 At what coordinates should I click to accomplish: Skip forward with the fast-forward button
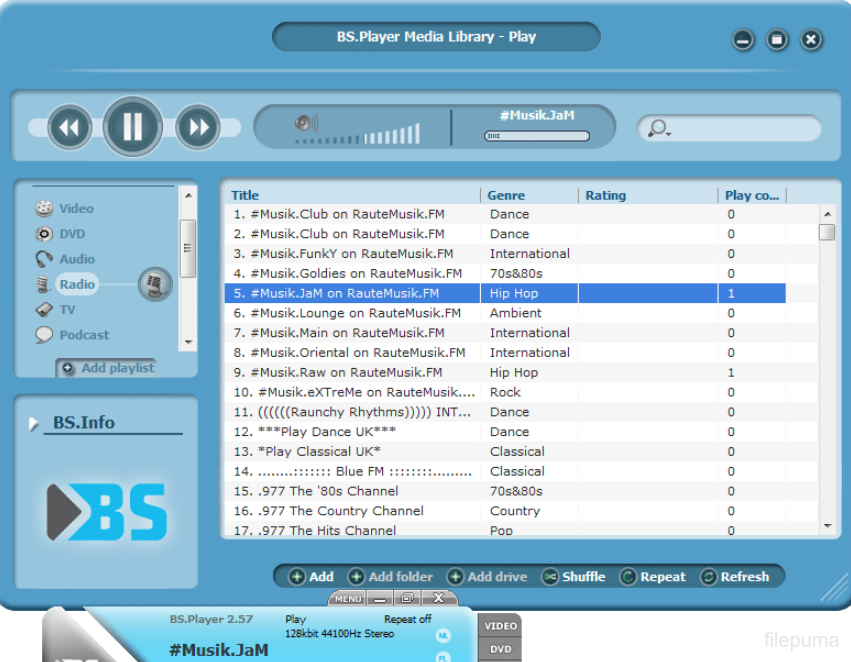[x=198, y=127]
